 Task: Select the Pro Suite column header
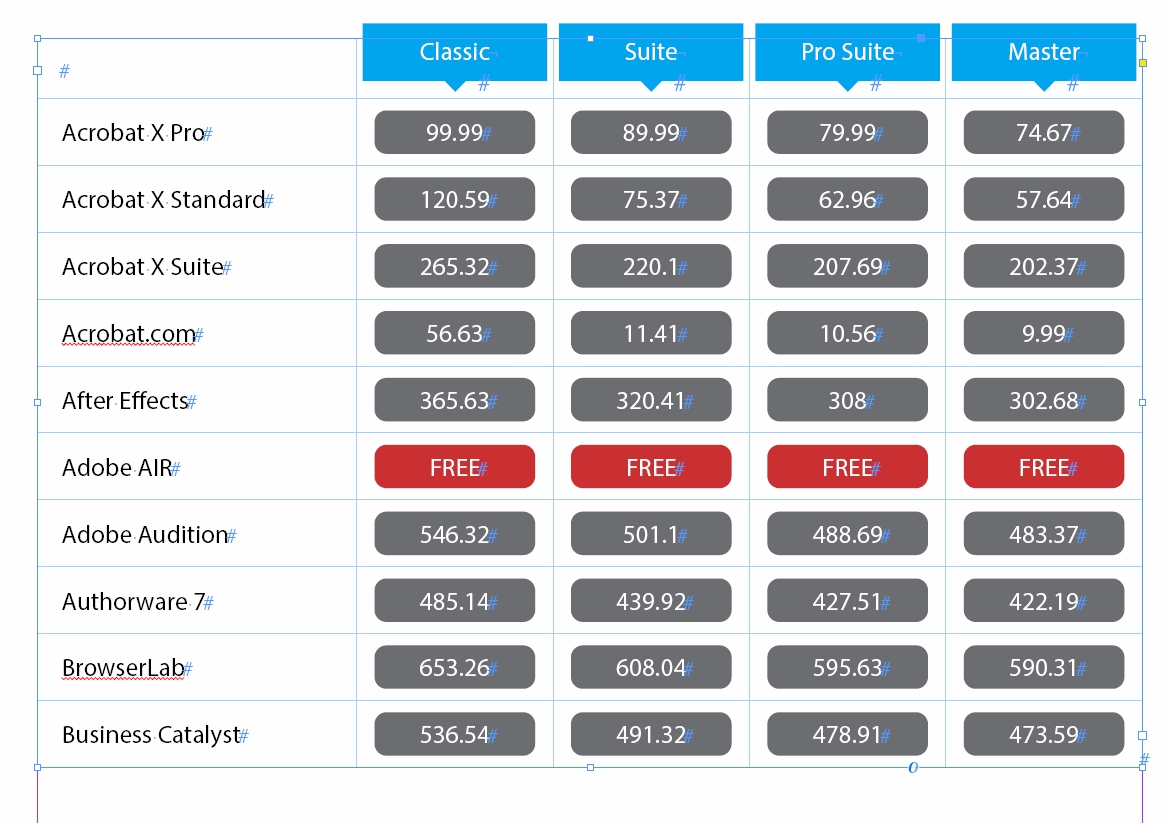847,52
